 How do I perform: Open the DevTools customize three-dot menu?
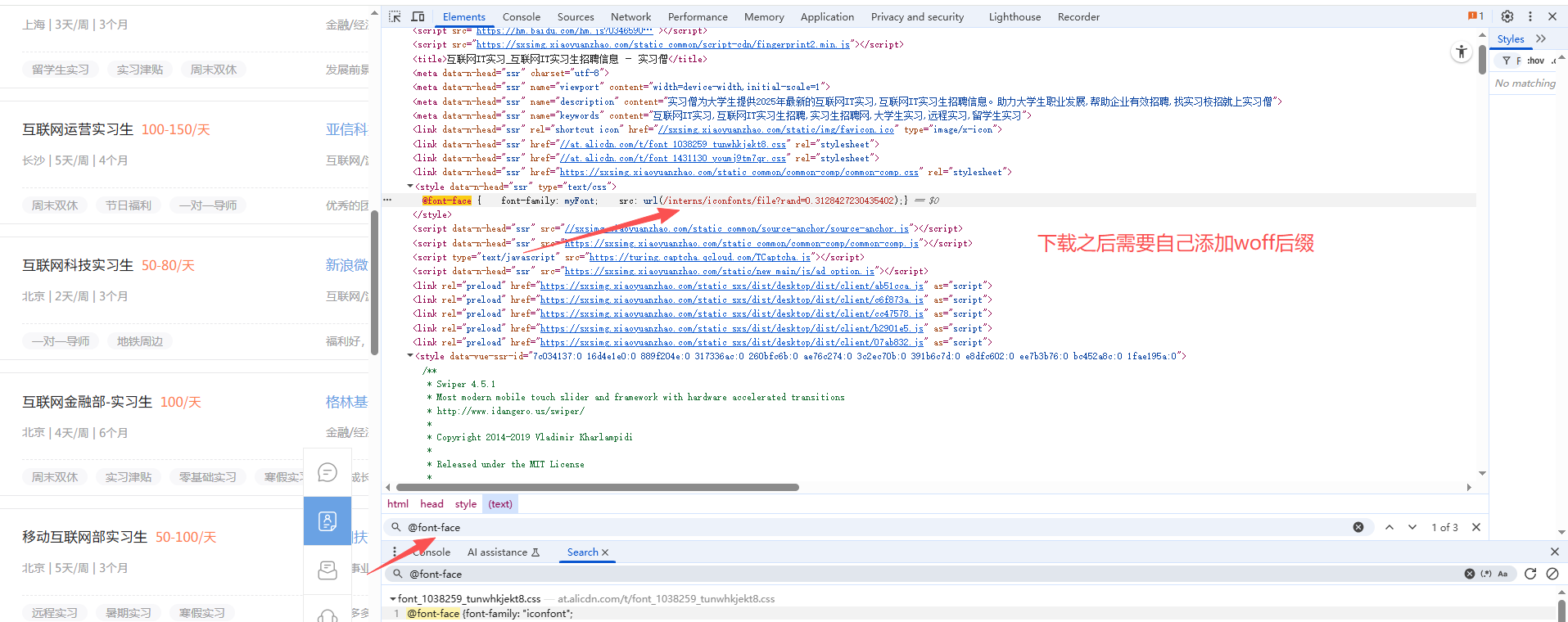(1530, 16)
